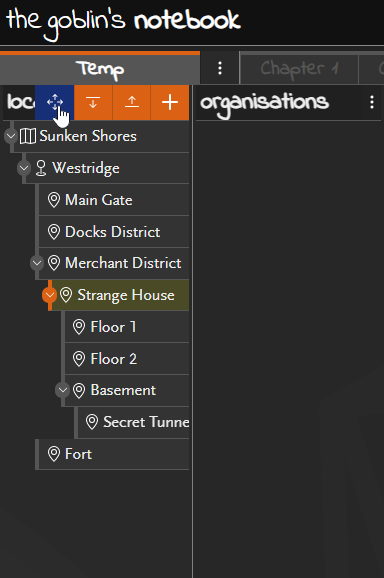Click the expand all (down arrow) icon

(x=93, y=102)
